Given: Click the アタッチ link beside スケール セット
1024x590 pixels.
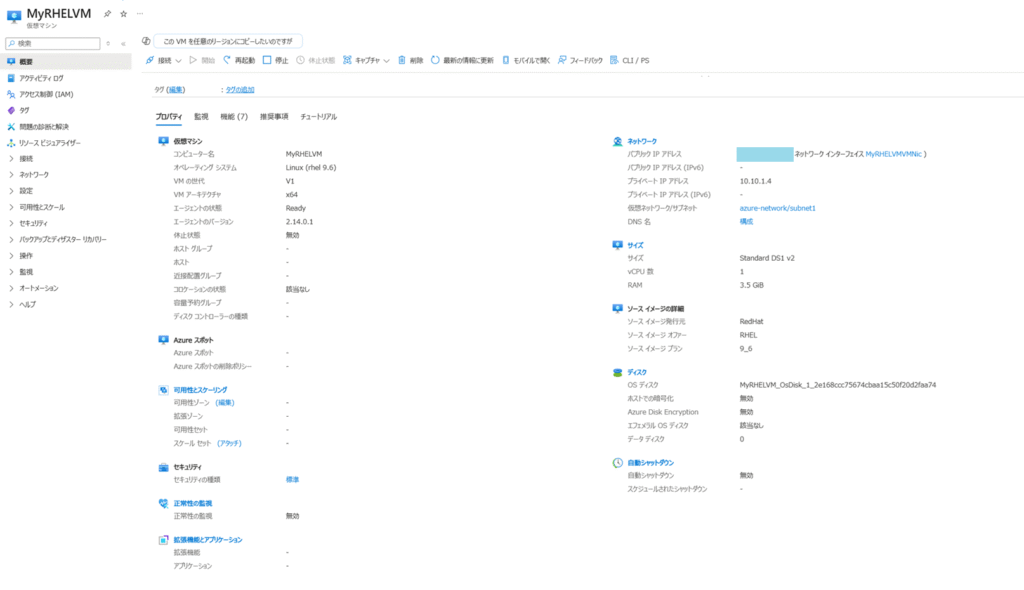Looking at the screenshot, I should point(229,444).
